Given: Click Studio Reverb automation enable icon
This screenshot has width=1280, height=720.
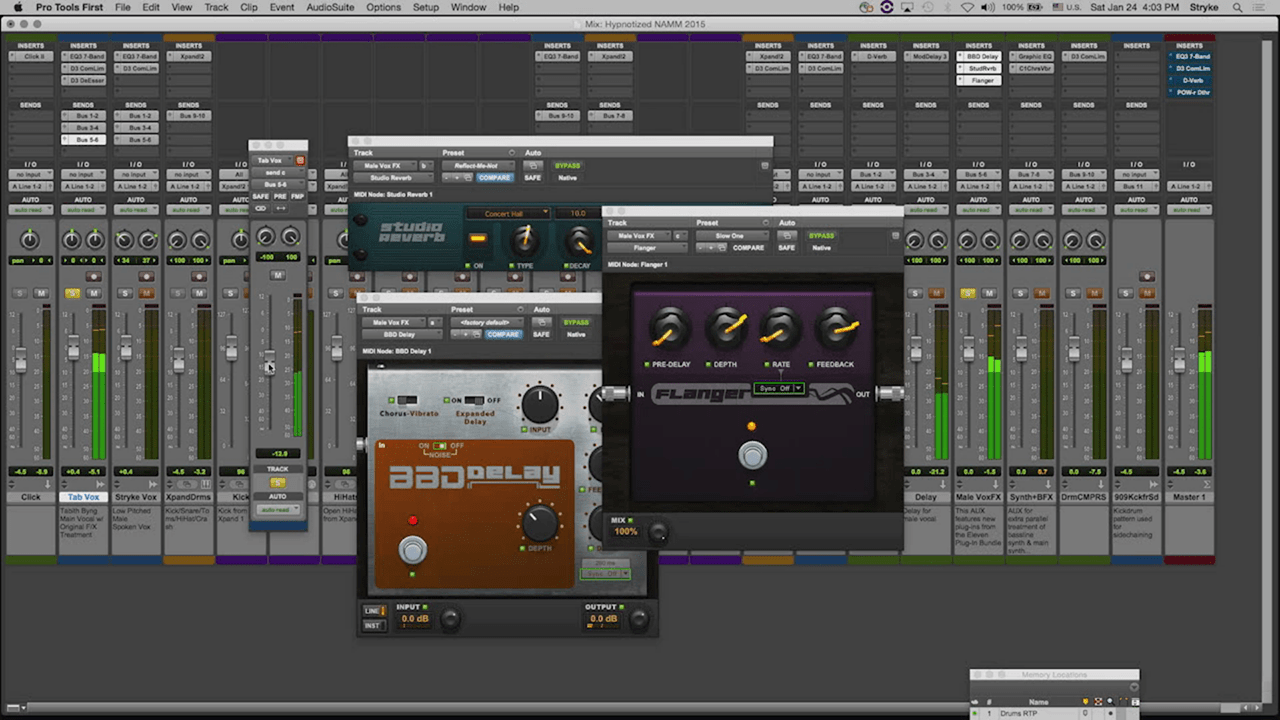Looking at the screenshot, I should (532, 166).
